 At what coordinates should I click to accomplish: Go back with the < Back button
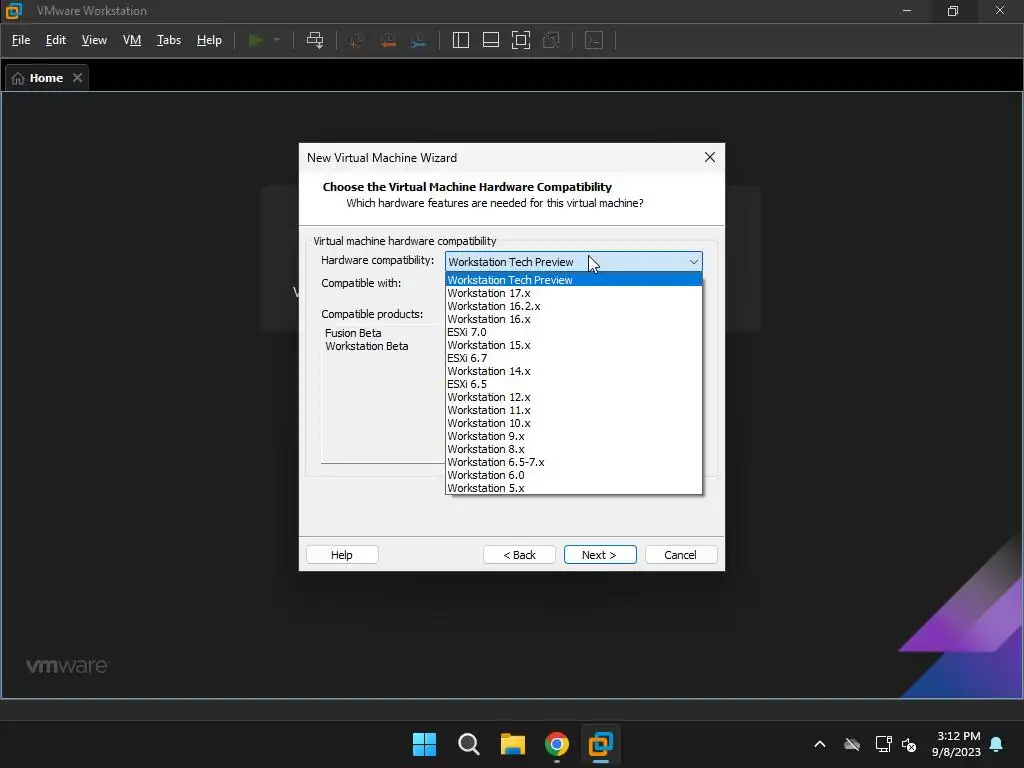pos(519,555)
